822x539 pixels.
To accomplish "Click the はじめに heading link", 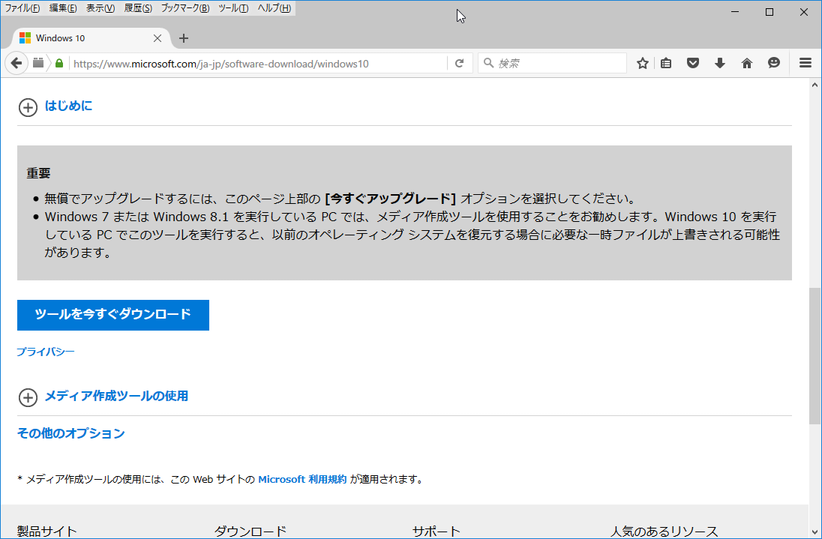I will coord(69,106).
